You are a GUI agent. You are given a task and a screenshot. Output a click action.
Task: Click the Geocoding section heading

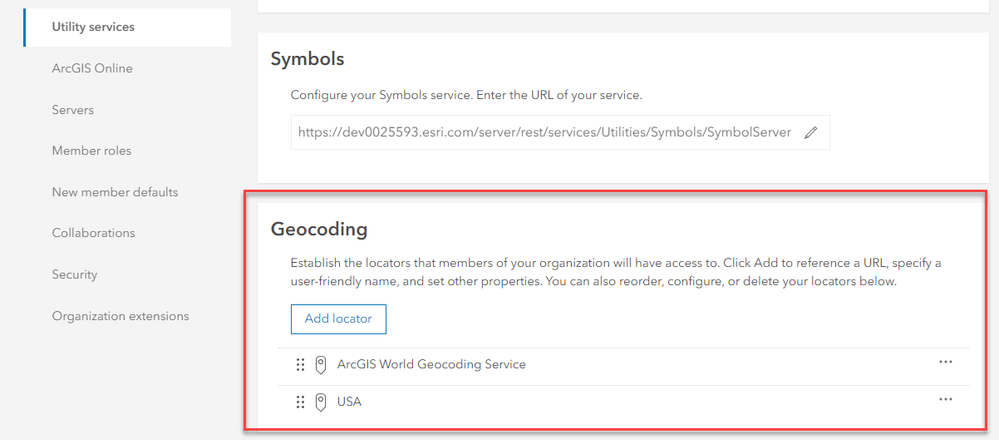(319, 229)
